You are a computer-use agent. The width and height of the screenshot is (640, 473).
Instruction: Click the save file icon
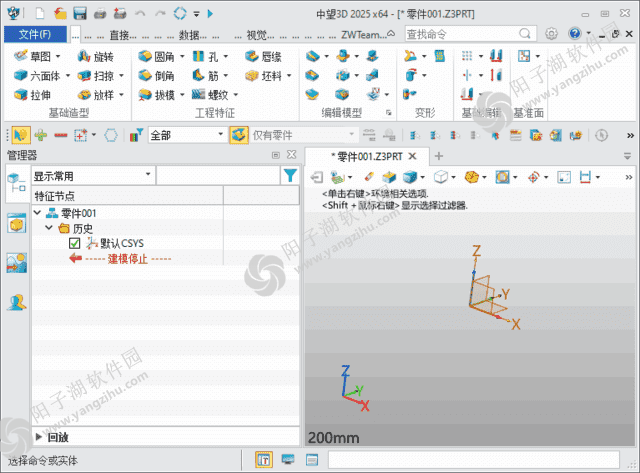(x=80, y=13)
